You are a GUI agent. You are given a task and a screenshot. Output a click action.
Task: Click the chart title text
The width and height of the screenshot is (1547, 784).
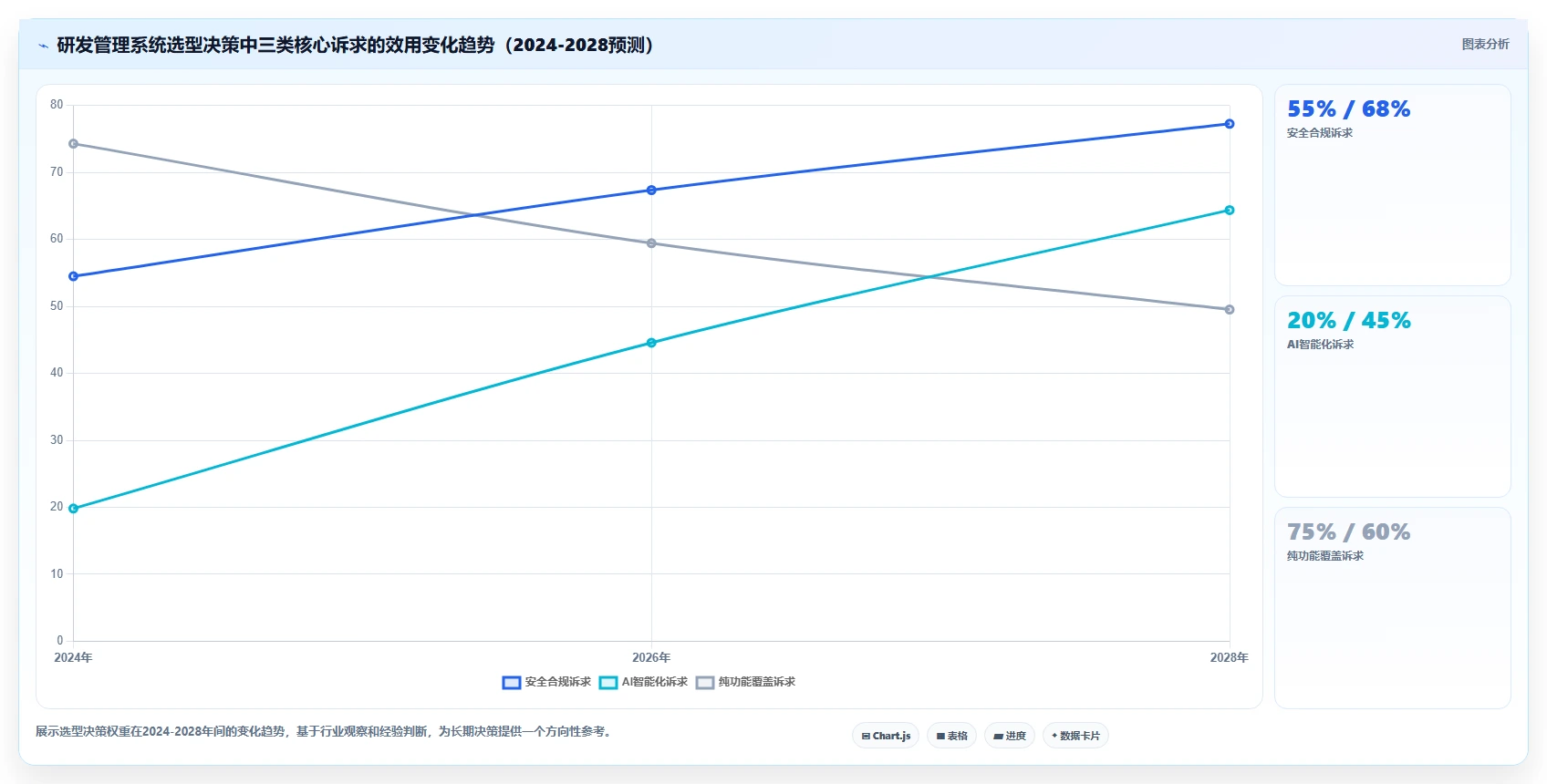(x=356, y=45)
